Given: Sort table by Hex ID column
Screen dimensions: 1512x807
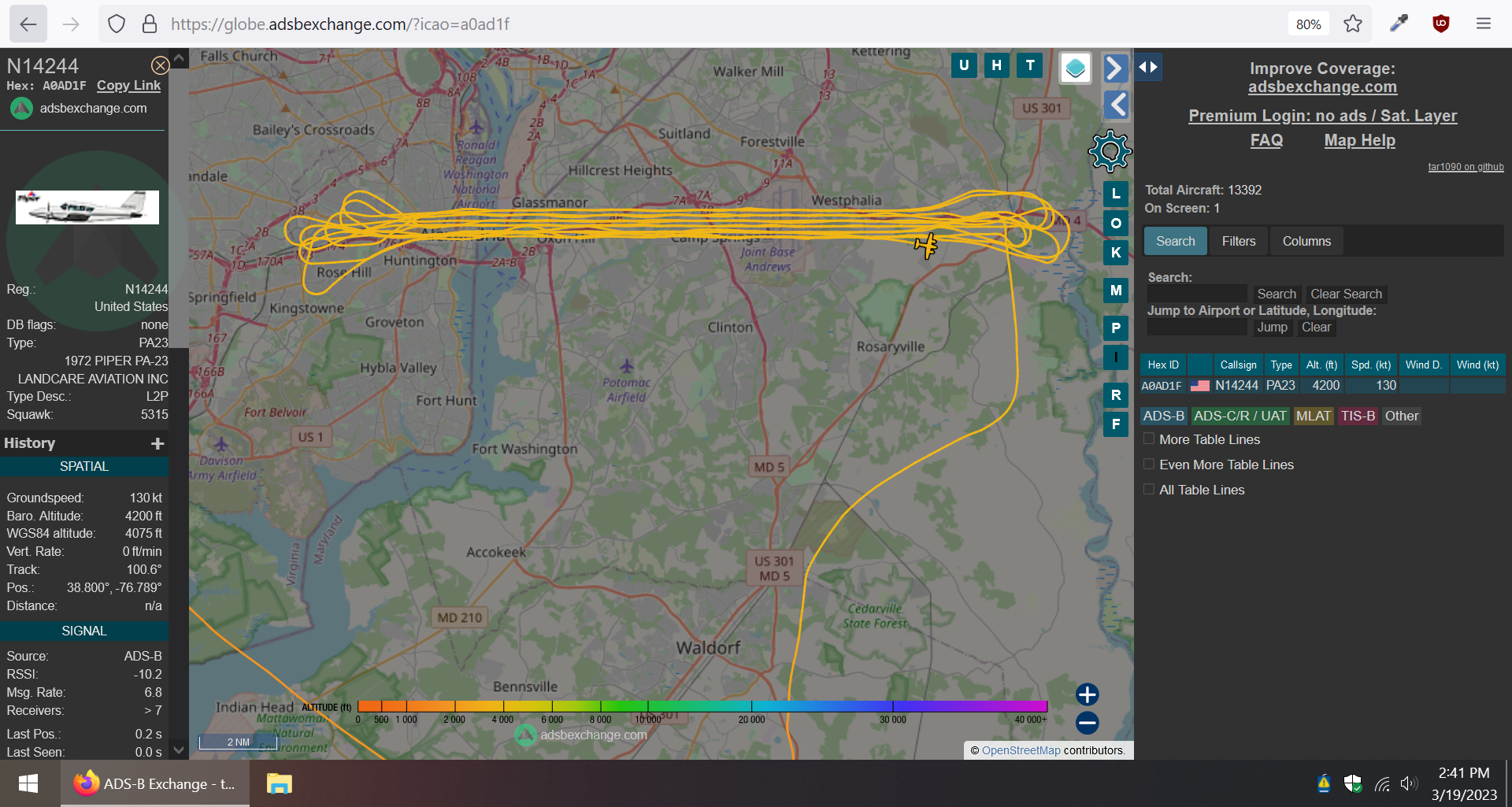Looking at the screenshot, I should pos(1163,365).
